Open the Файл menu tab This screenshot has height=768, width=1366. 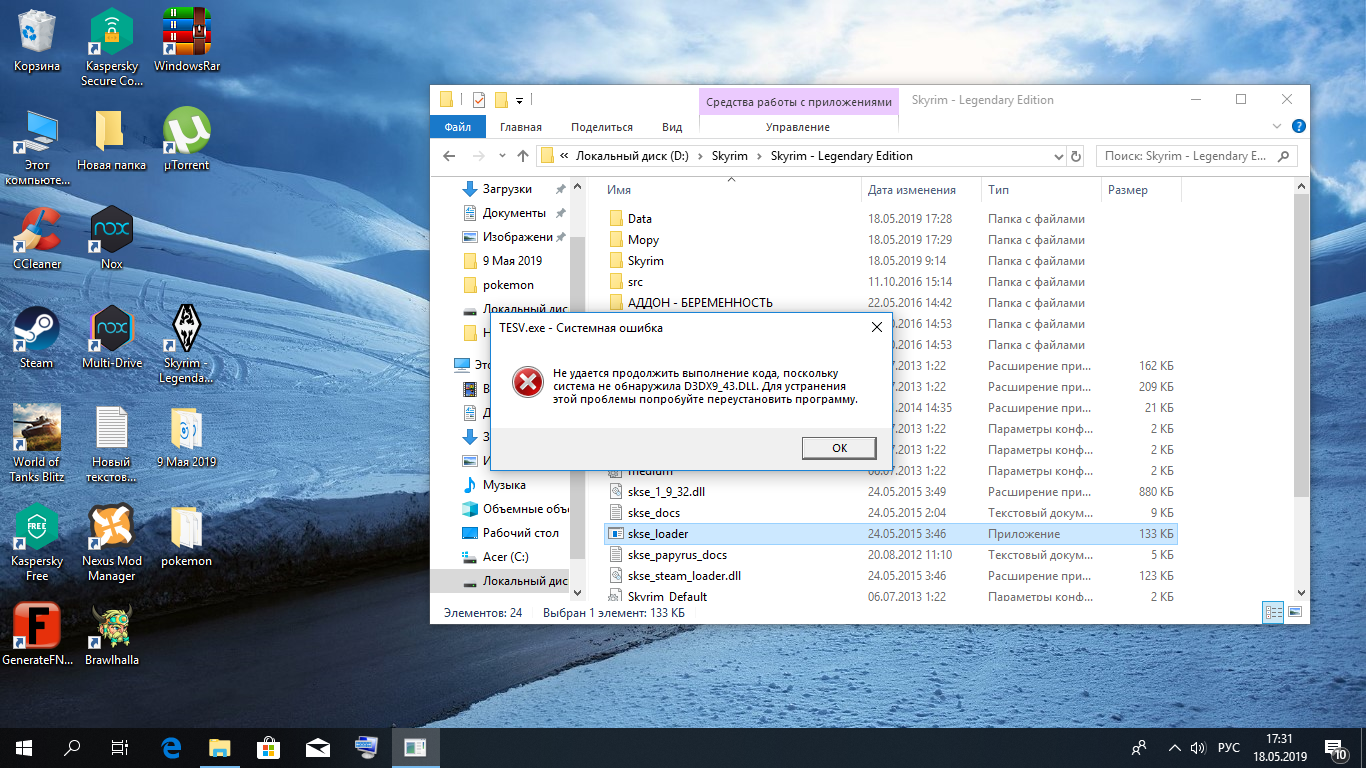458,127
